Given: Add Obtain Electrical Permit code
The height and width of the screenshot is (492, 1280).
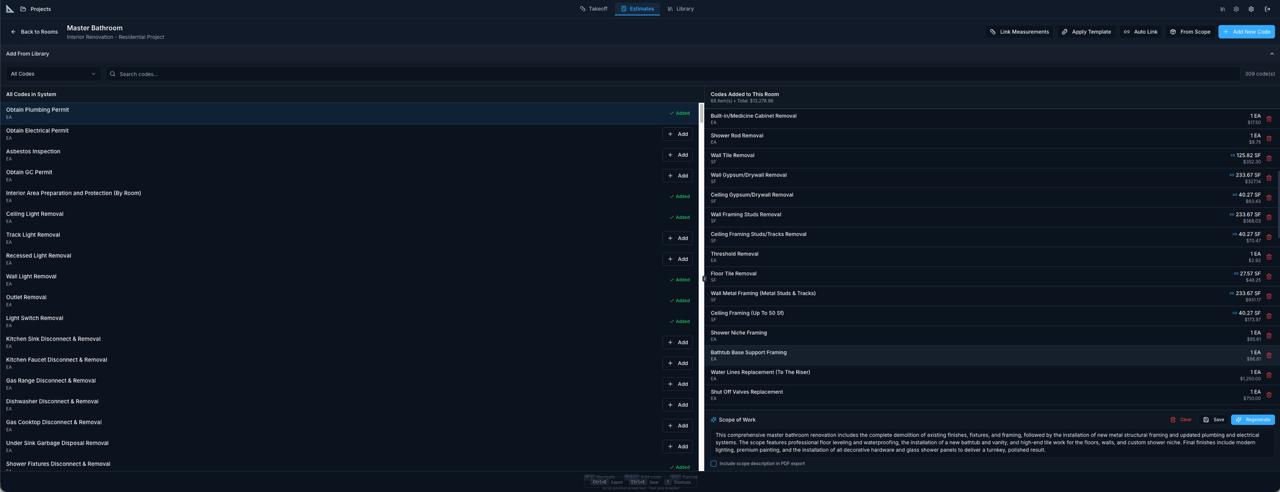Looking at the screenshot, I should [x=678, y=134].
